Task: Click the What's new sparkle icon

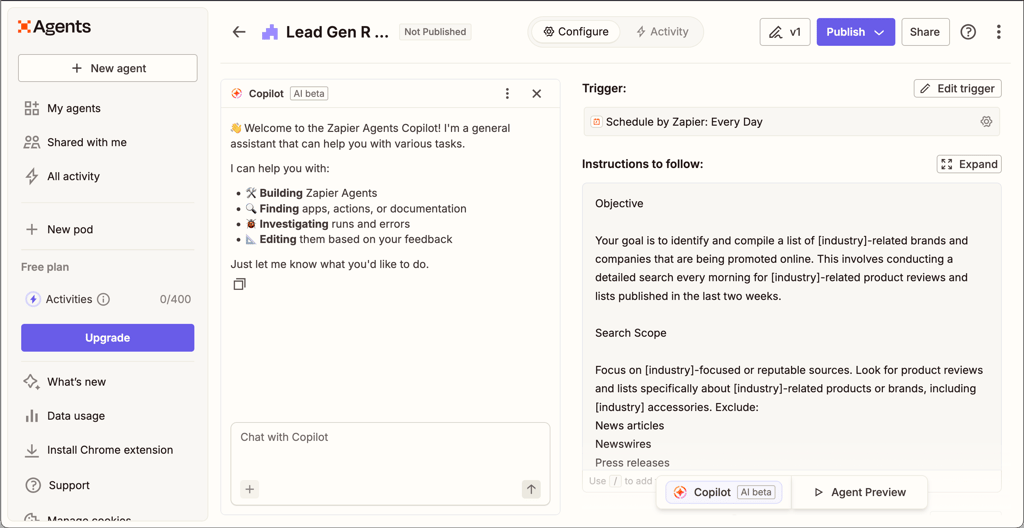Action: coord(32,382)
